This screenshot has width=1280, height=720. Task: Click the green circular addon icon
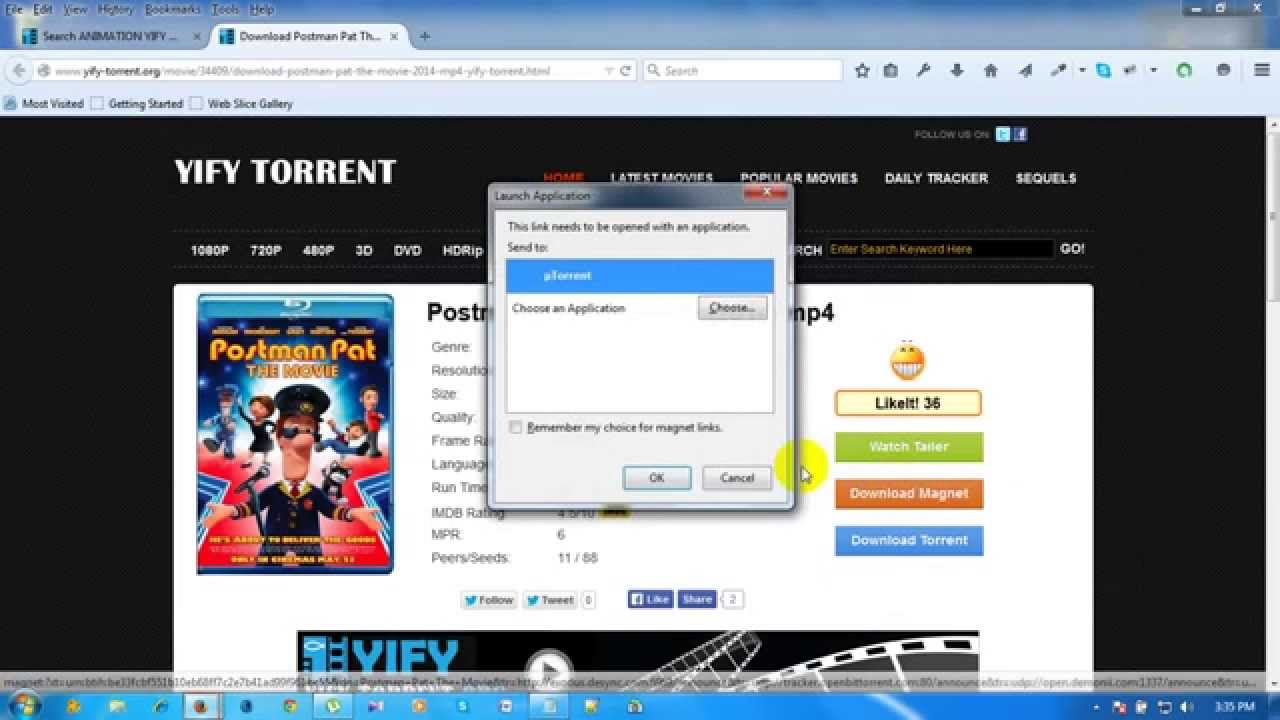click(x=1184, y=71)
